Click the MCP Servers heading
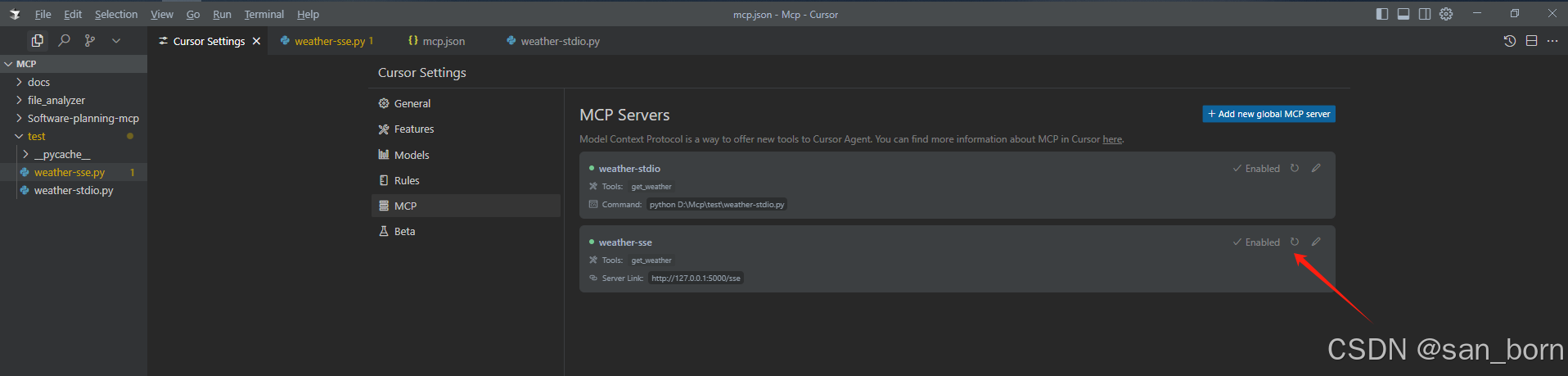Viewport: 1568px width, 376px height. pos(624,116)
